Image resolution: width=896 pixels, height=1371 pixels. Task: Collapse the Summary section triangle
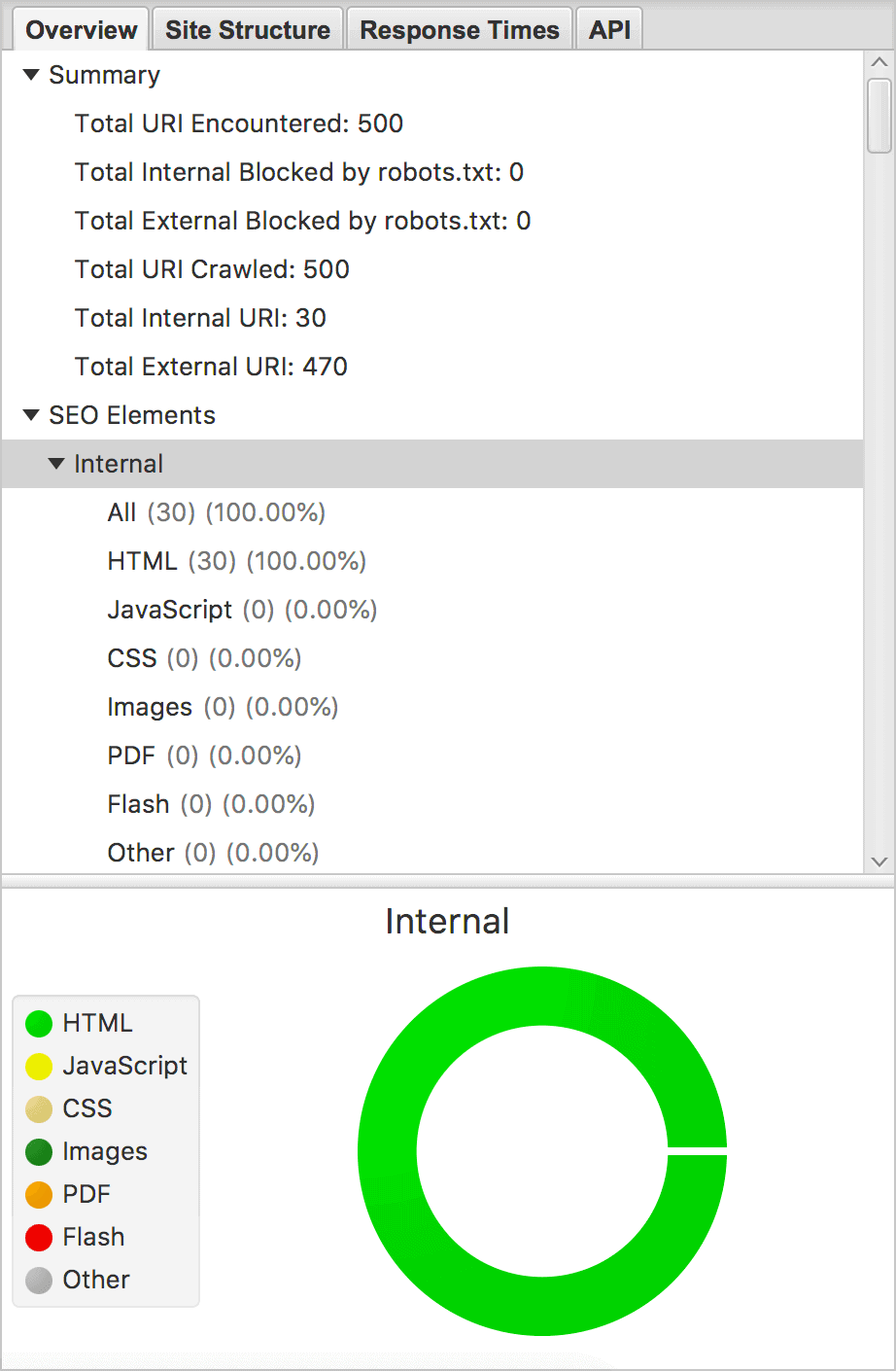click(31, 75)
